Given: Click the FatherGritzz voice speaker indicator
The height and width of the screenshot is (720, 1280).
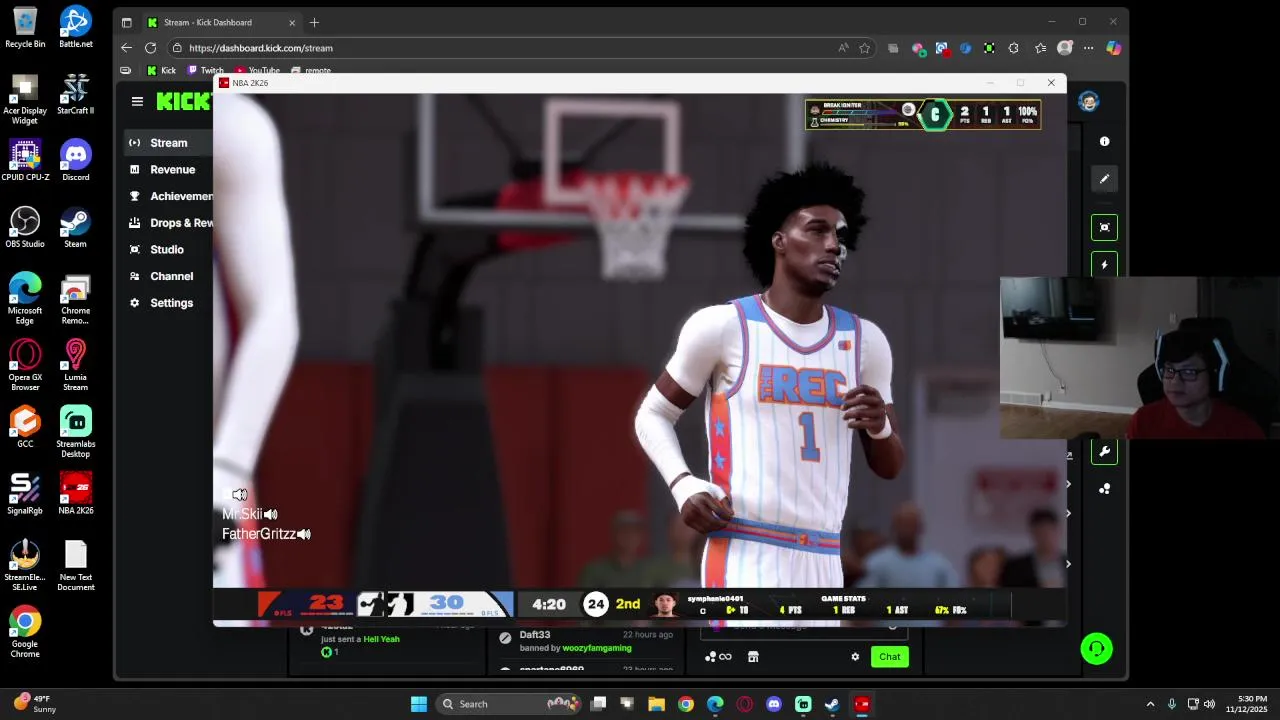Looking at the screenshot, I should pyautogui.click(x=304, y=535).
